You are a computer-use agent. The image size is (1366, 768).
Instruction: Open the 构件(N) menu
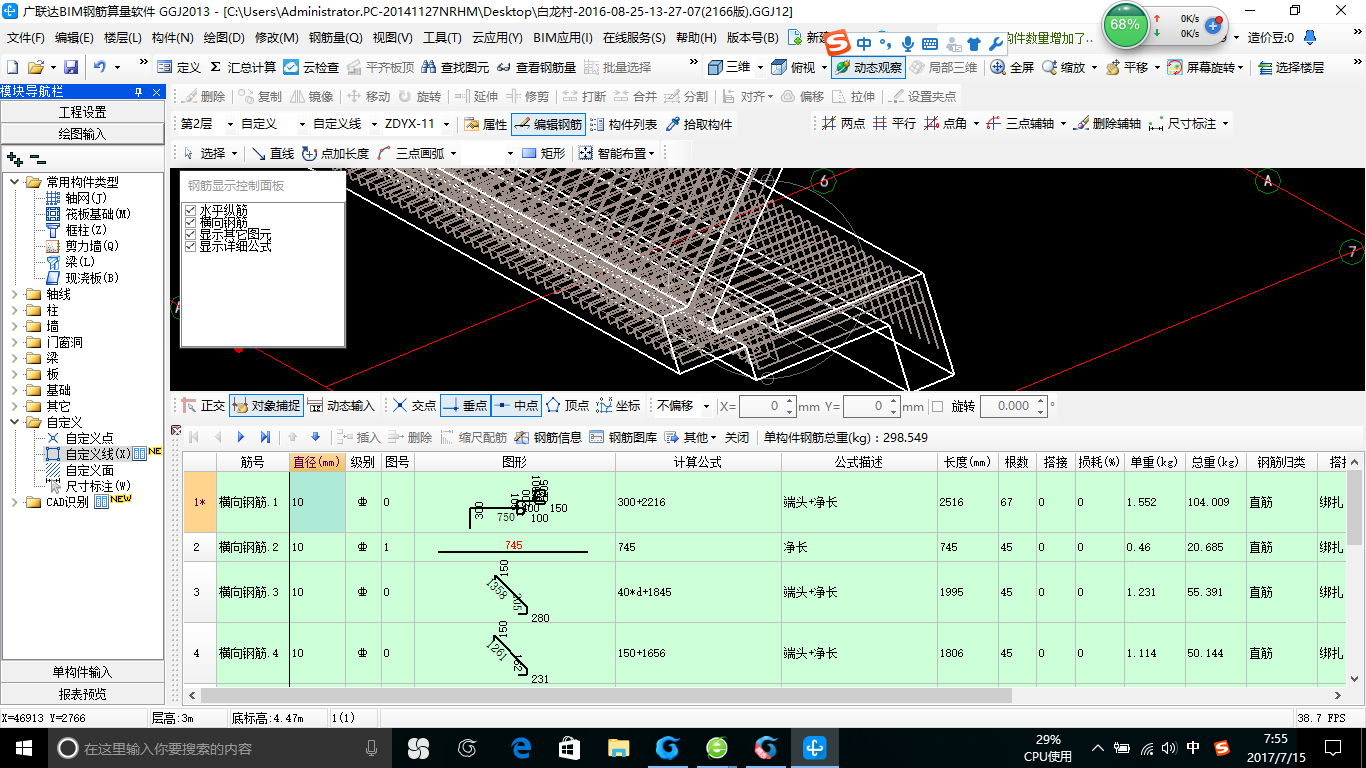click(173, 38)
